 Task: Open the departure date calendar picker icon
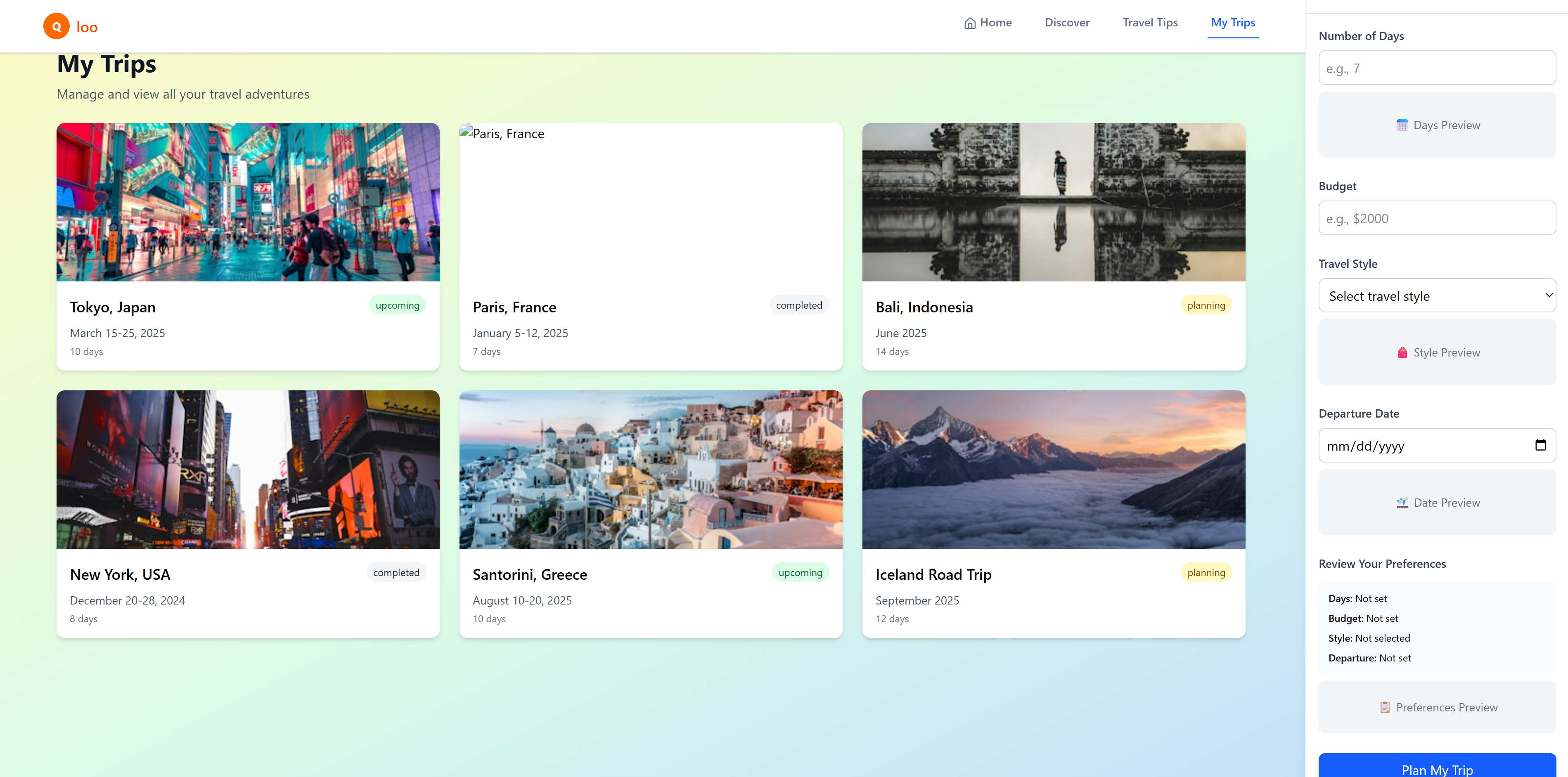(1540, 445)
